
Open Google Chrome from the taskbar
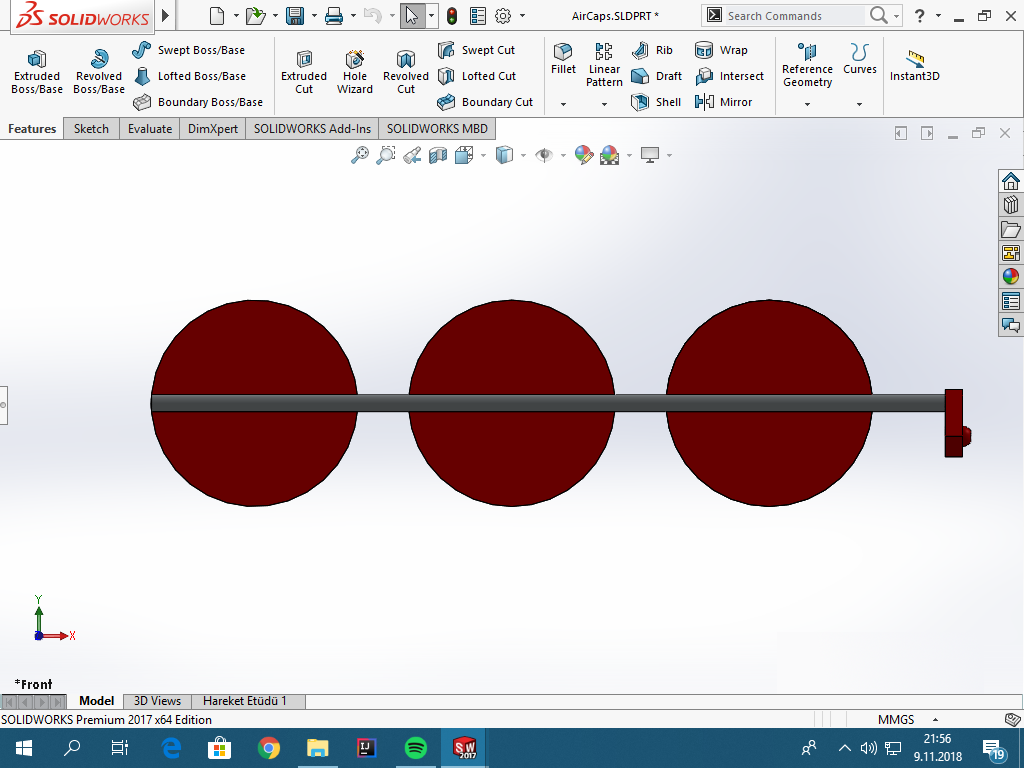point(268,748)
